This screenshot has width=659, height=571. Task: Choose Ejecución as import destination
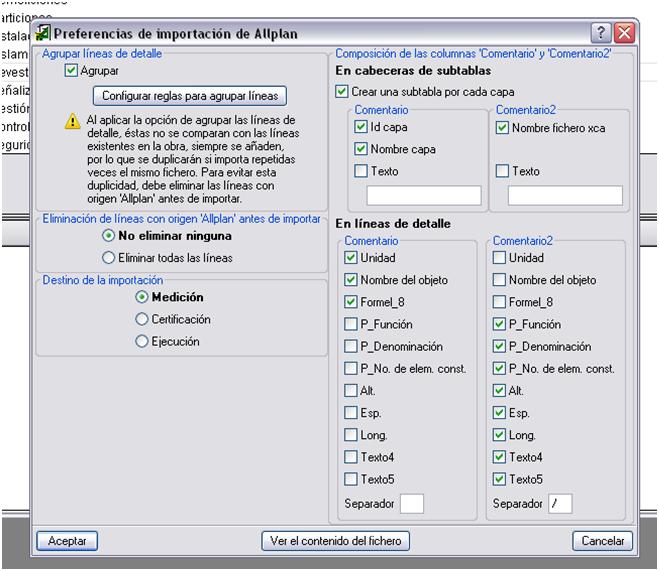142,341
